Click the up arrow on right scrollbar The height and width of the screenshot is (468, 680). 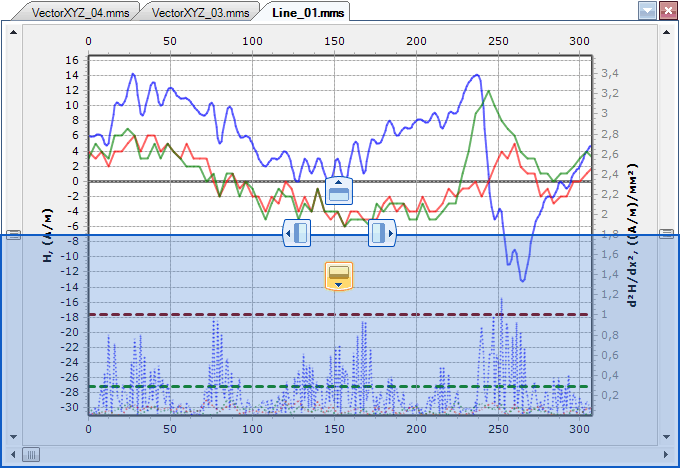[665, 31]
